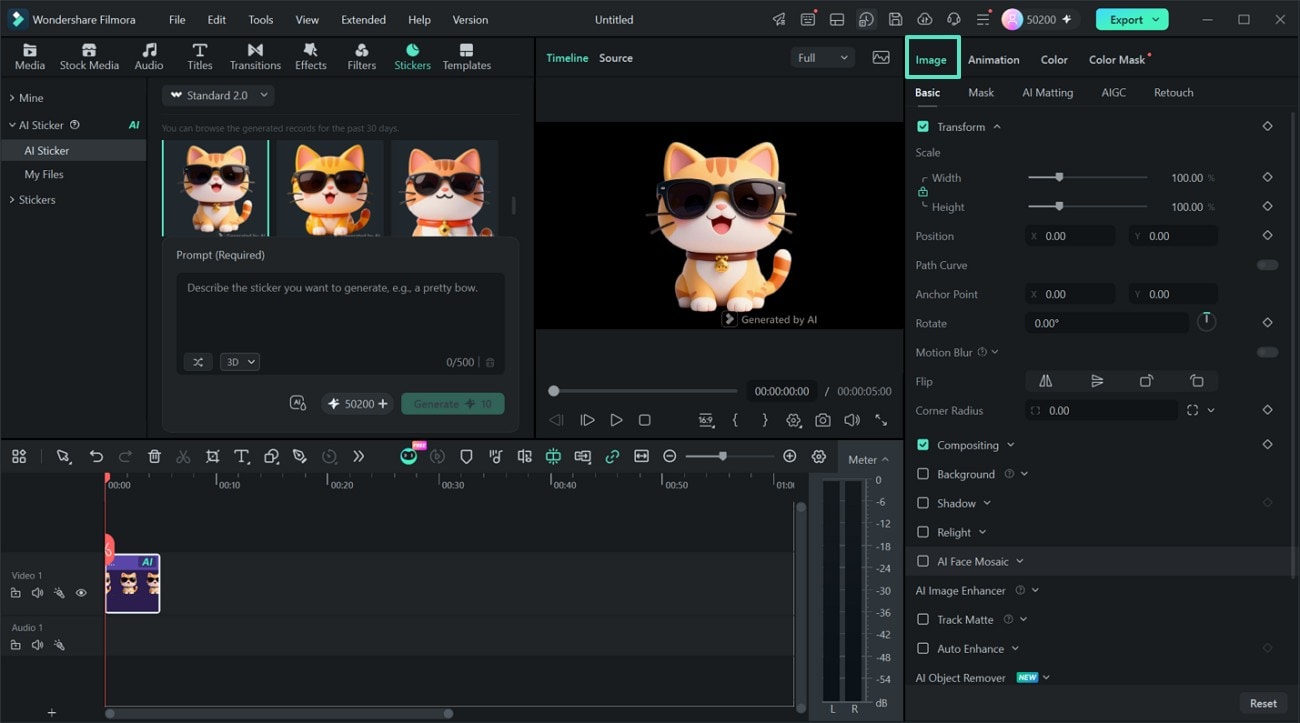Viewport: 1300px width, 723px height.
Task: Open the 3D style dropdown
Action: click(240, 362)
